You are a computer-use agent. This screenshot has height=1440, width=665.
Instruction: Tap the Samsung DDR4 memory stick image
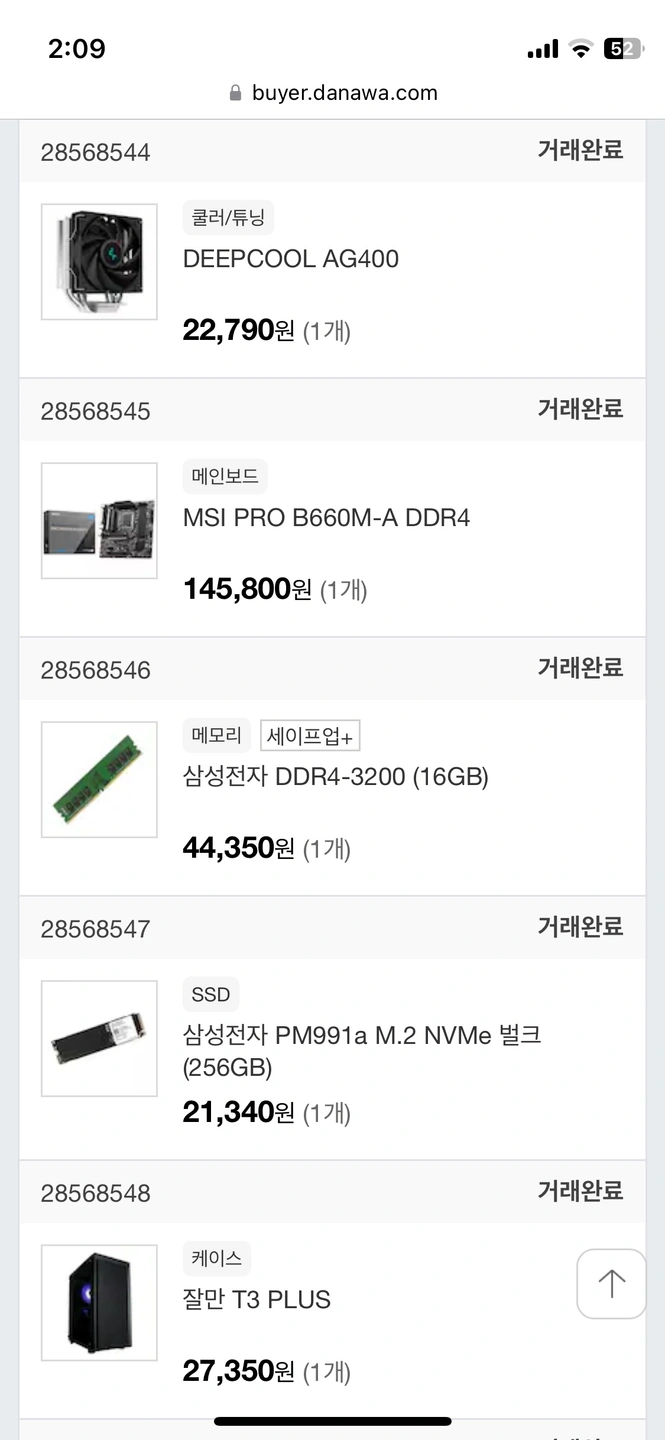click(99, 780)
